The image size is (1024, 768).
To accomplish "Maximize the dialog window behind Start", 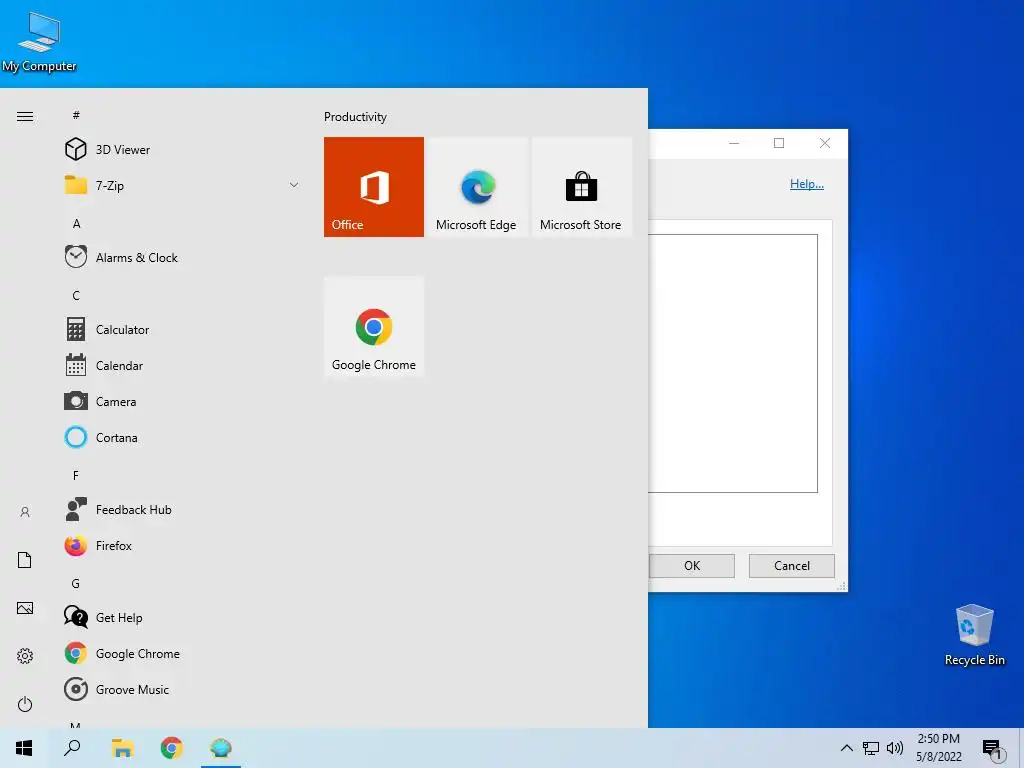I will 779,143.
